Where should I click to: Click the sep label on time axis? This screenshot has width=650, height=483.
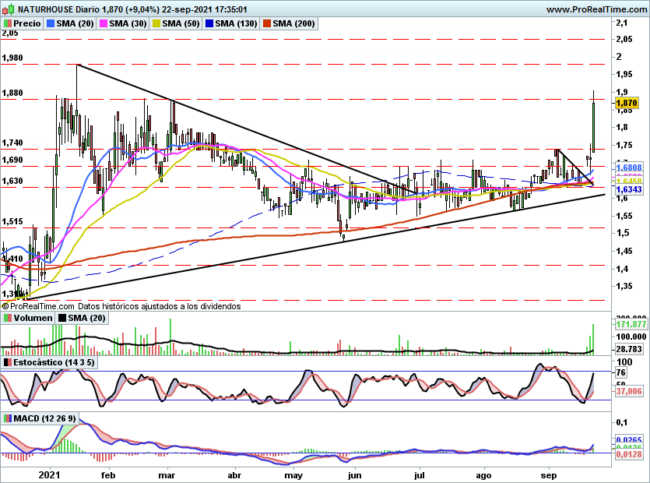(x=549, y=475)
